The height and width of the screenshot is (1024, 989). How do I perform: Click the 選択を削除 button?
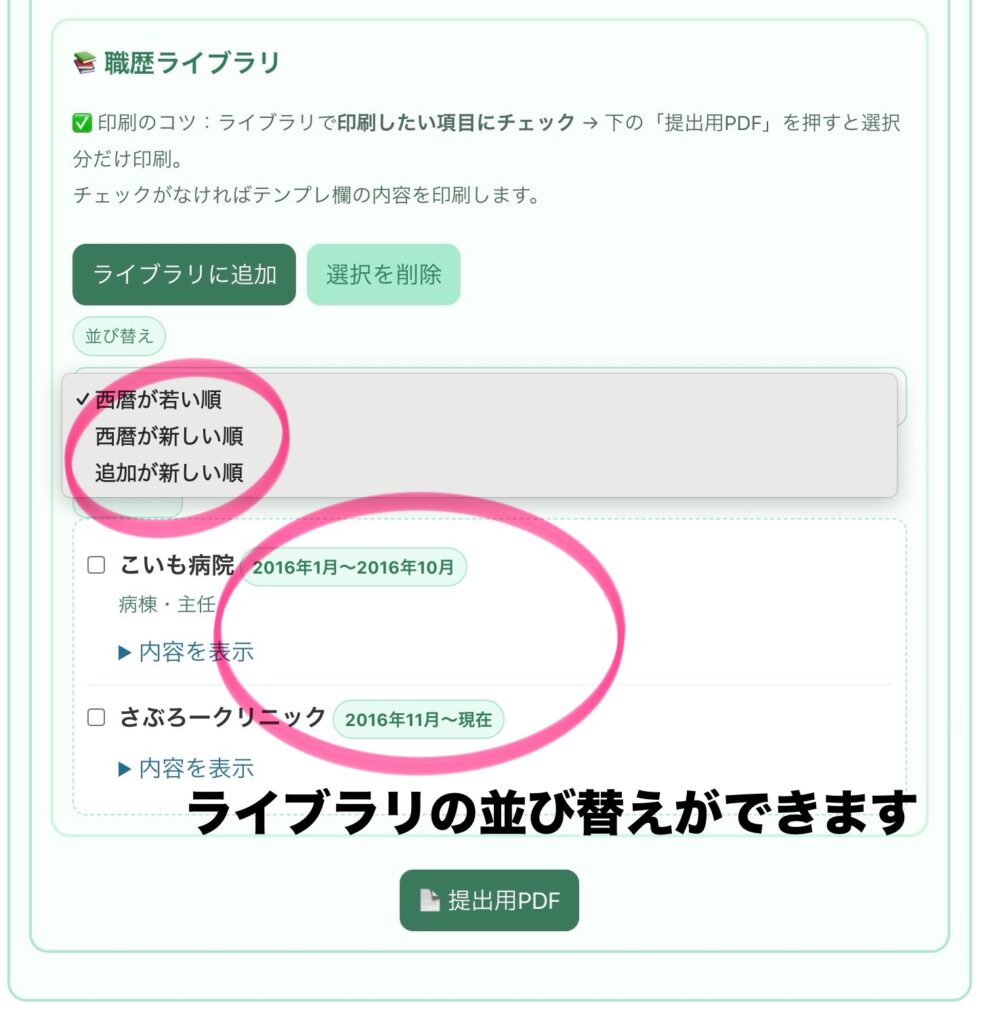tap(383, 274)
